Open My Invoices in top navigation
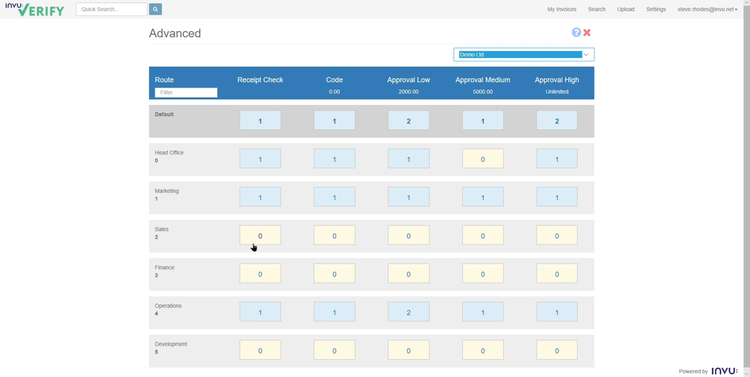 click(x=562, y=9)
